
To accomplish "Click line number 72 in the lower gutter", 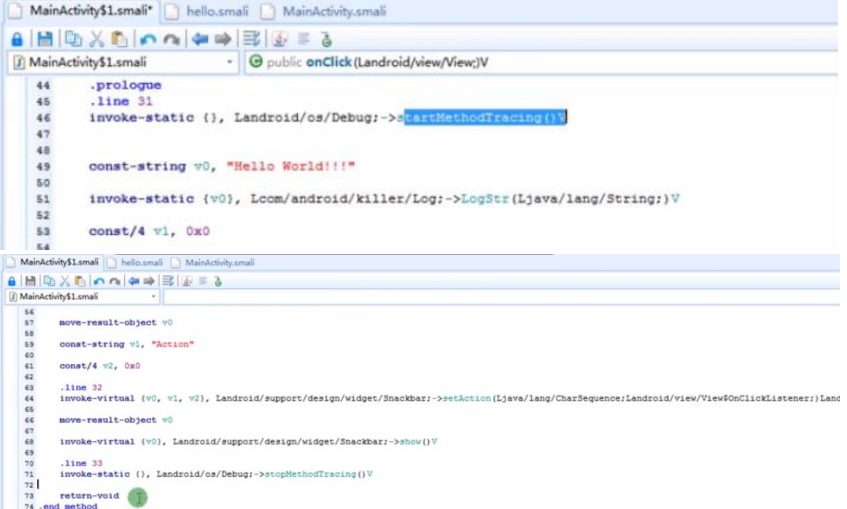I will [x=29, y=485].
